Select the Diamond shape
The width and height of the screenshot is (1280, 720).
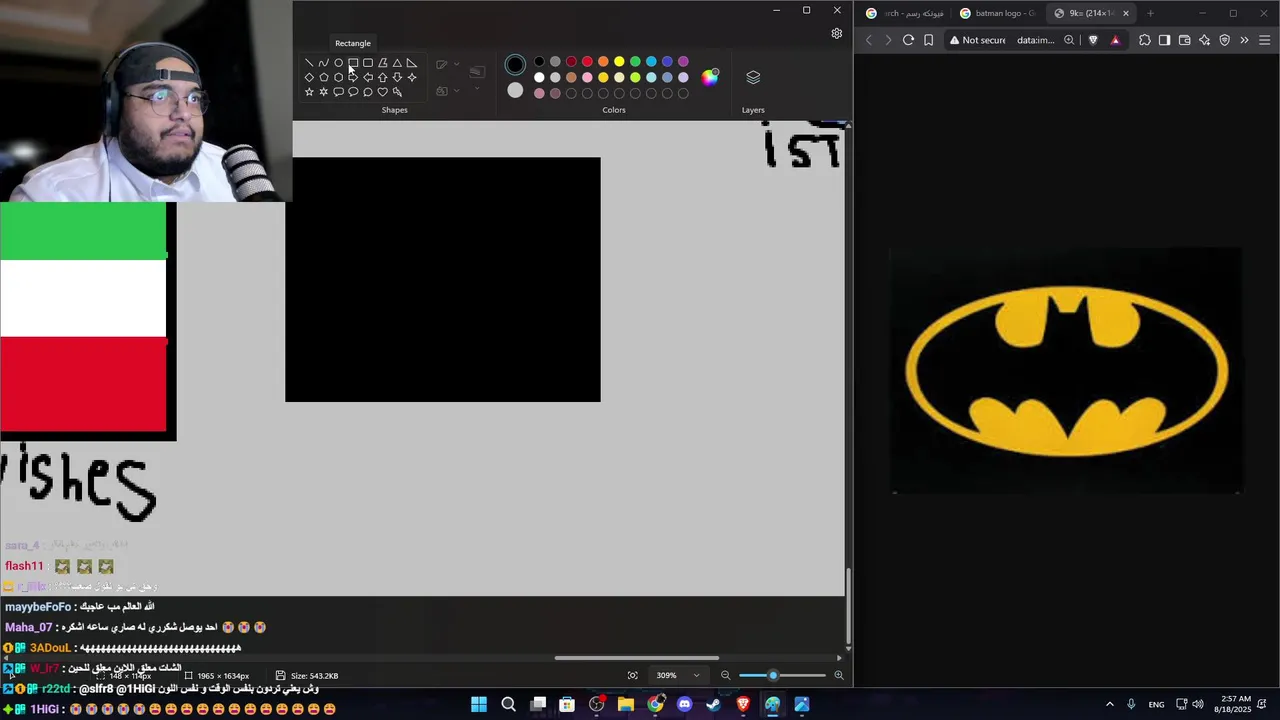[309, 77]
